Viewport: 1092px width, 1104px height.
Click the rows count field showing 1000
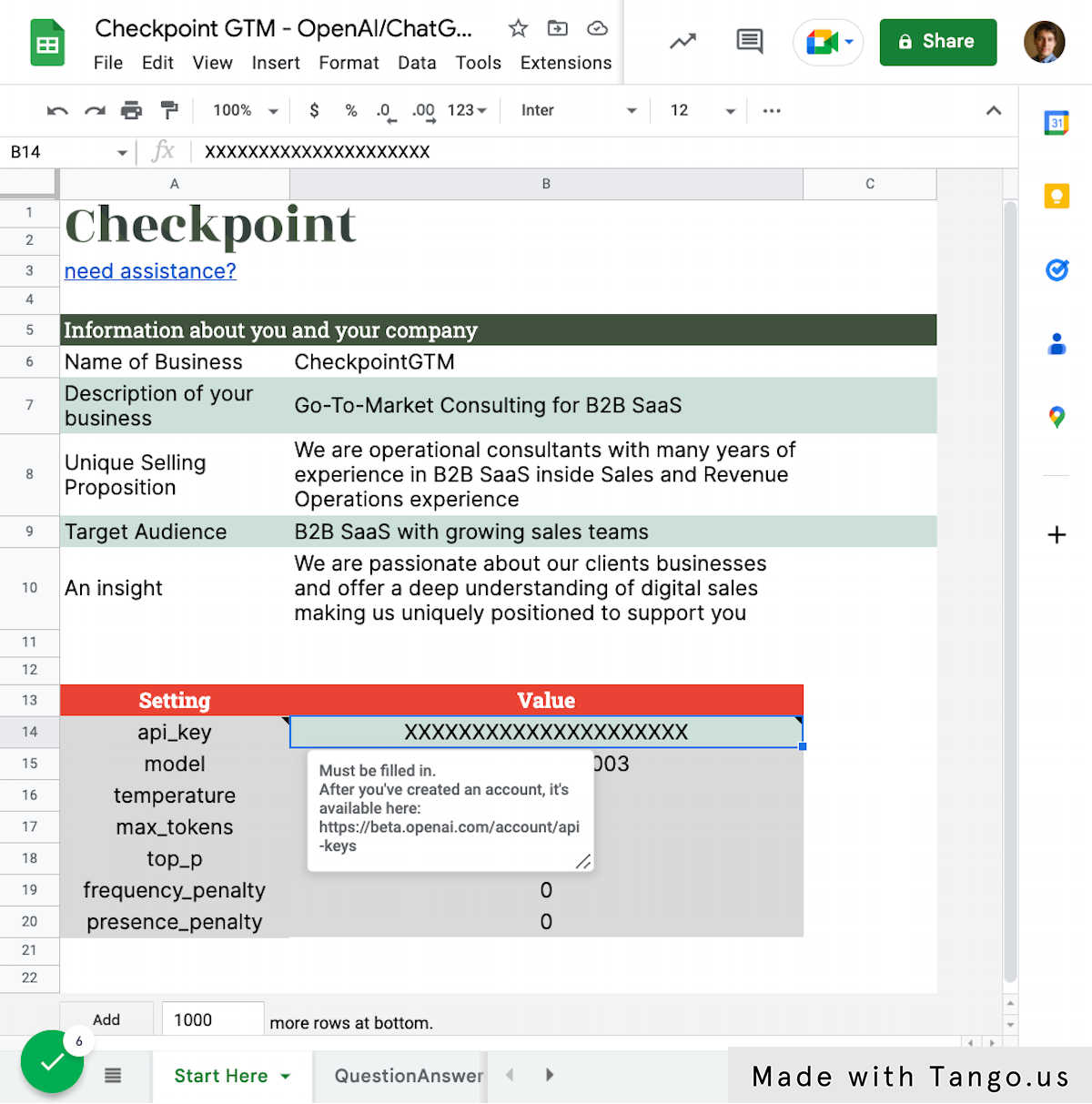click(x=213, y=1020)
